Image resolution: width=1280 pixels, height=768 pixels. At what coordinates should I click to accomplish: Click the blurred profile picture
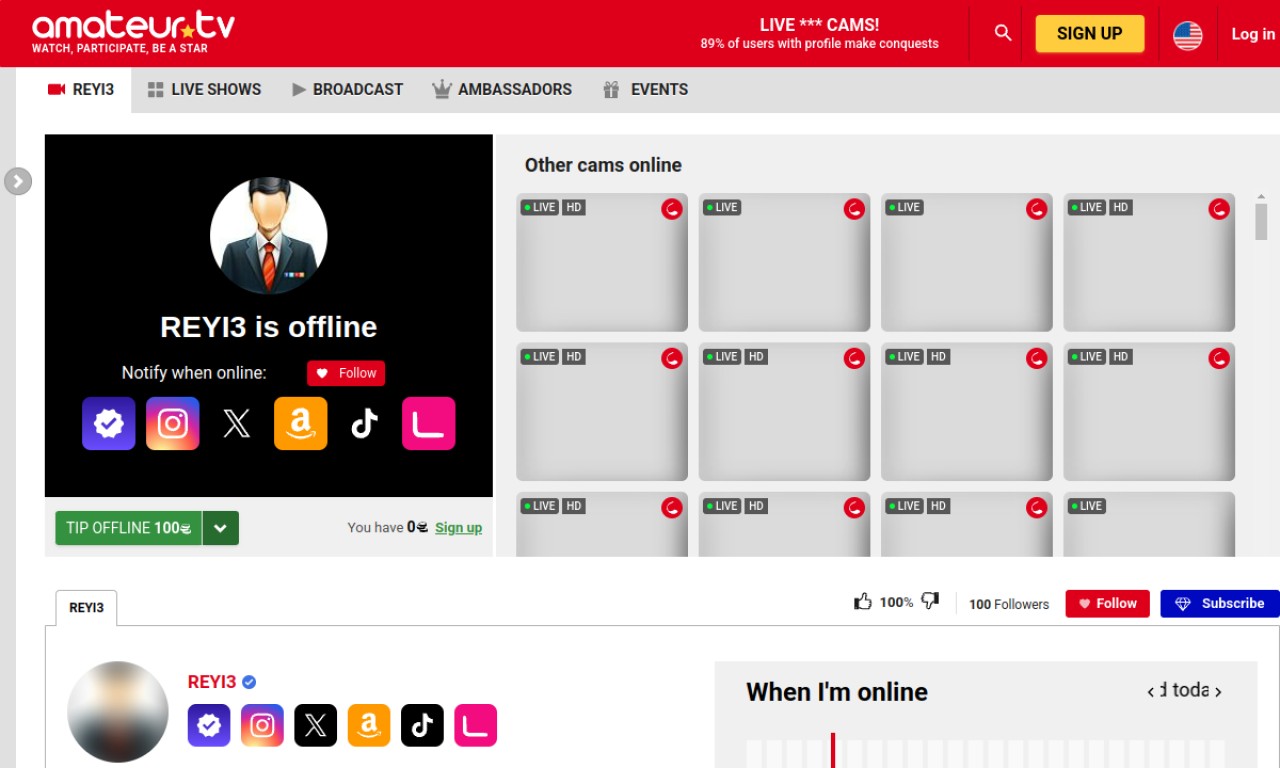pos(118,711)
